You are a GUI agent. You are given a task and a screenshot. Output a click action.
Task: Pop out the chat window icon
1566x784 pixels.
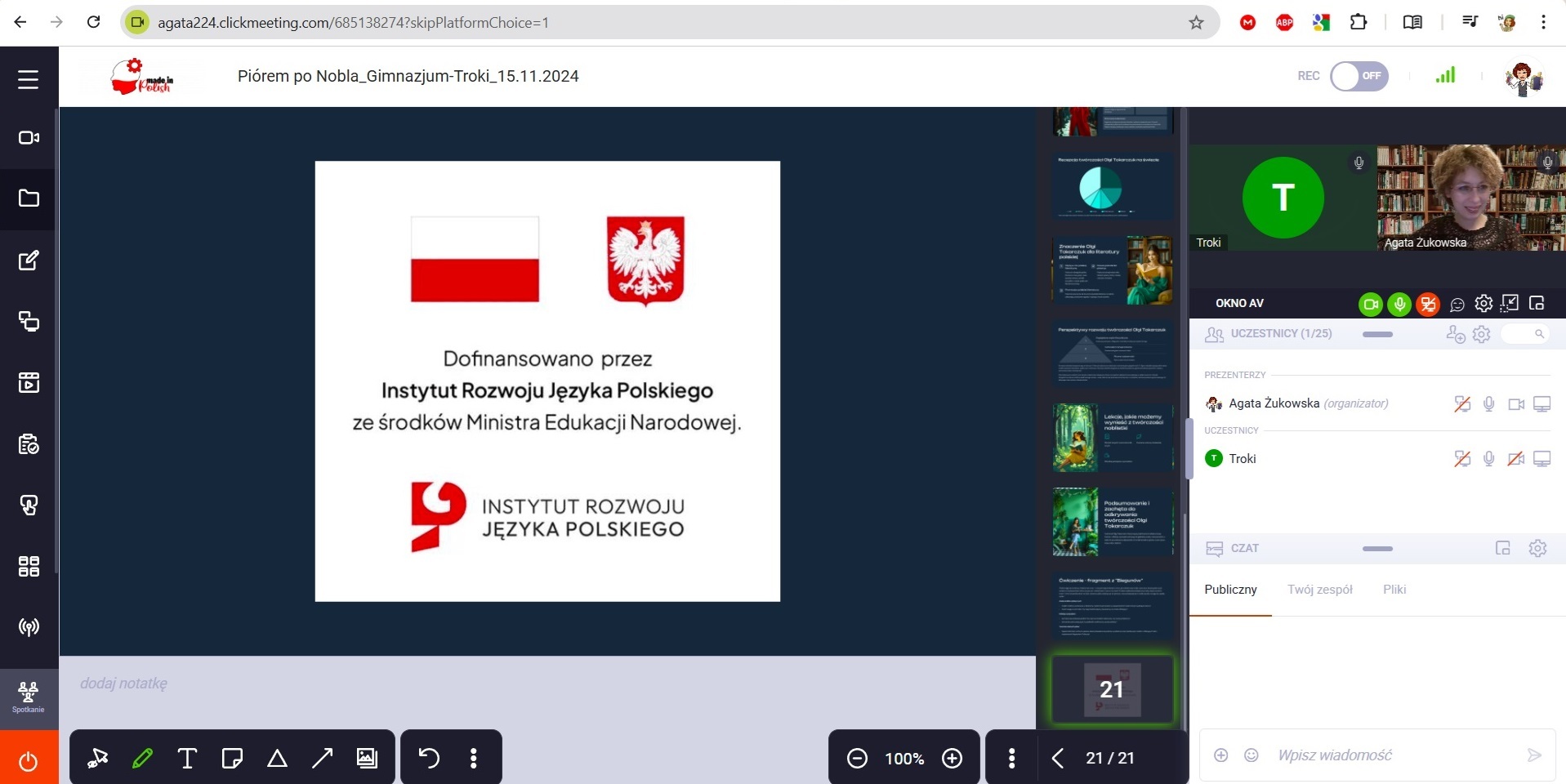click(1503, 548)
